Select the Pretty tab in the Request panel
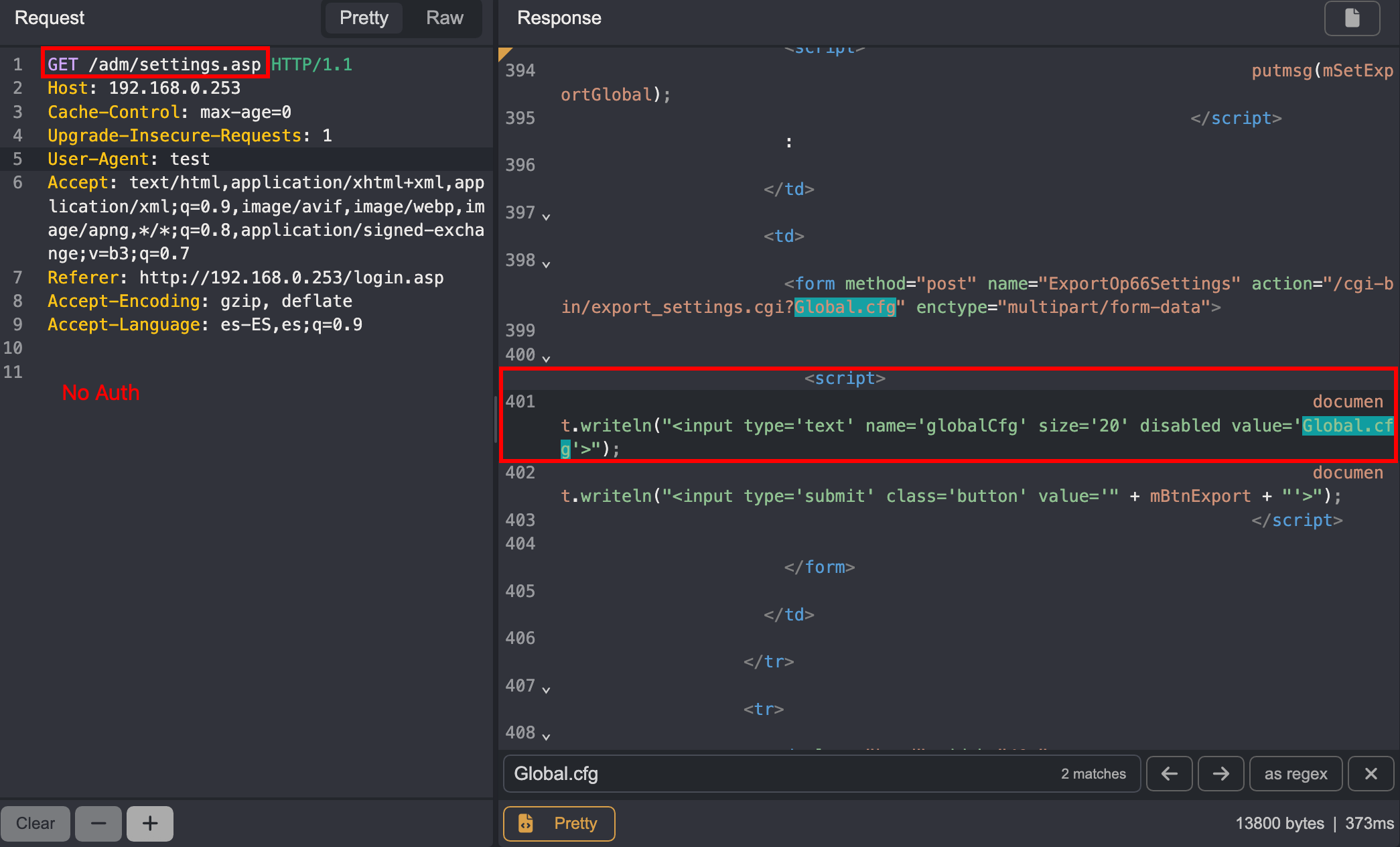Screen dimensions: 1400x847 tap(363, 18)
